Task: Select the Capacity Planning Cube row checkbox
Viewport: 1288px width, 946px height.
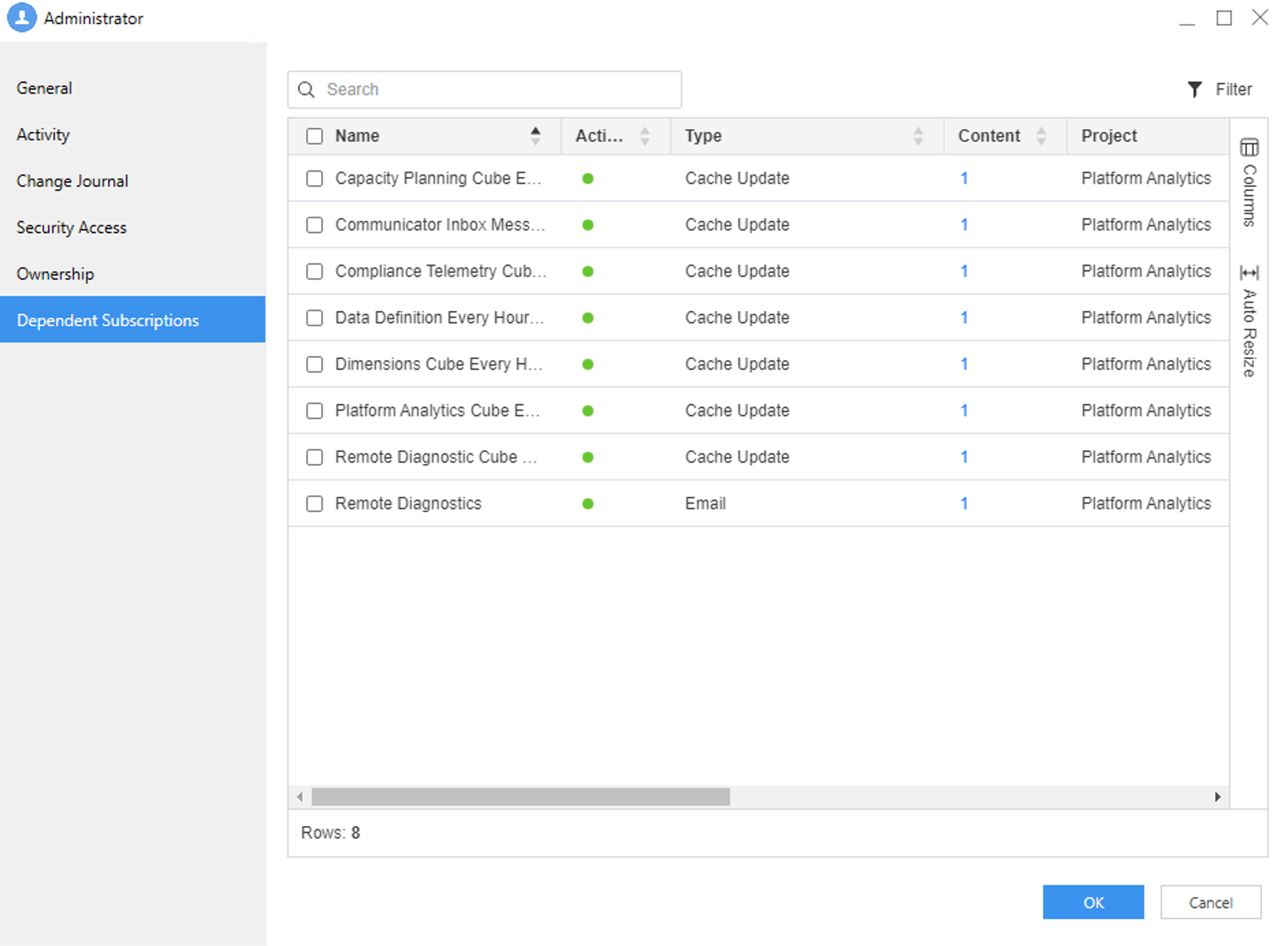Action: coord(314,178)
